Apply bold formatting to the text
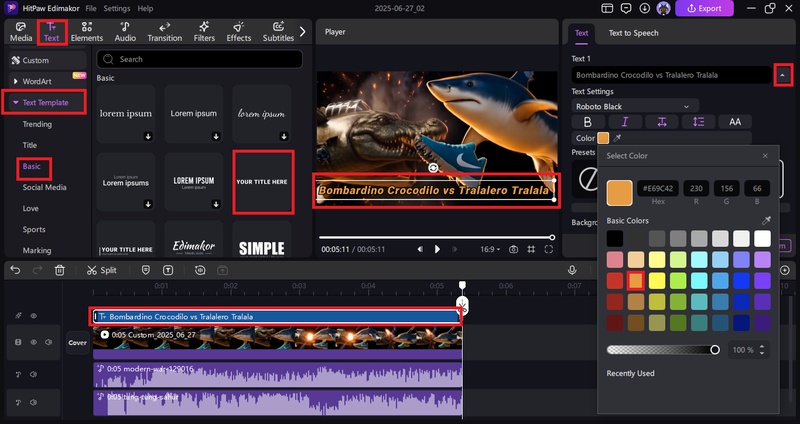 587,122
